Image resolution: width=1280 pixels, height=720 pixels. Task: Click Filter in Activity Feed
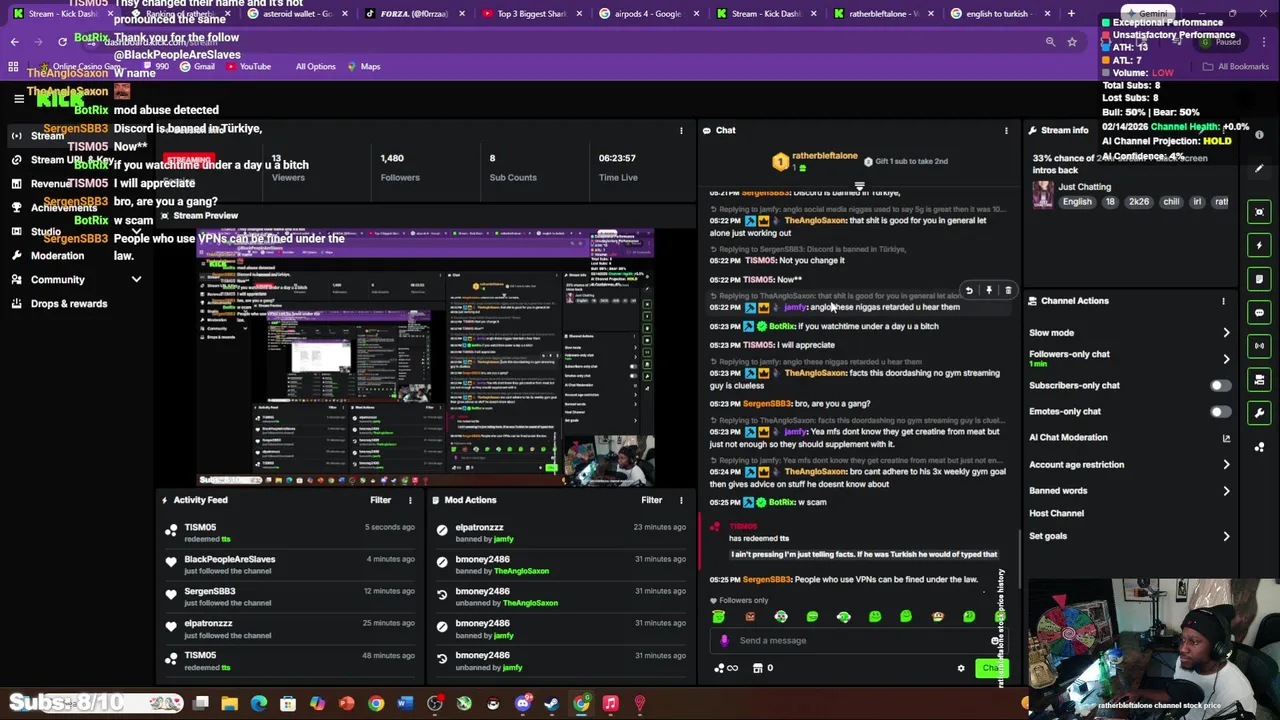click(x=380, y=500)
